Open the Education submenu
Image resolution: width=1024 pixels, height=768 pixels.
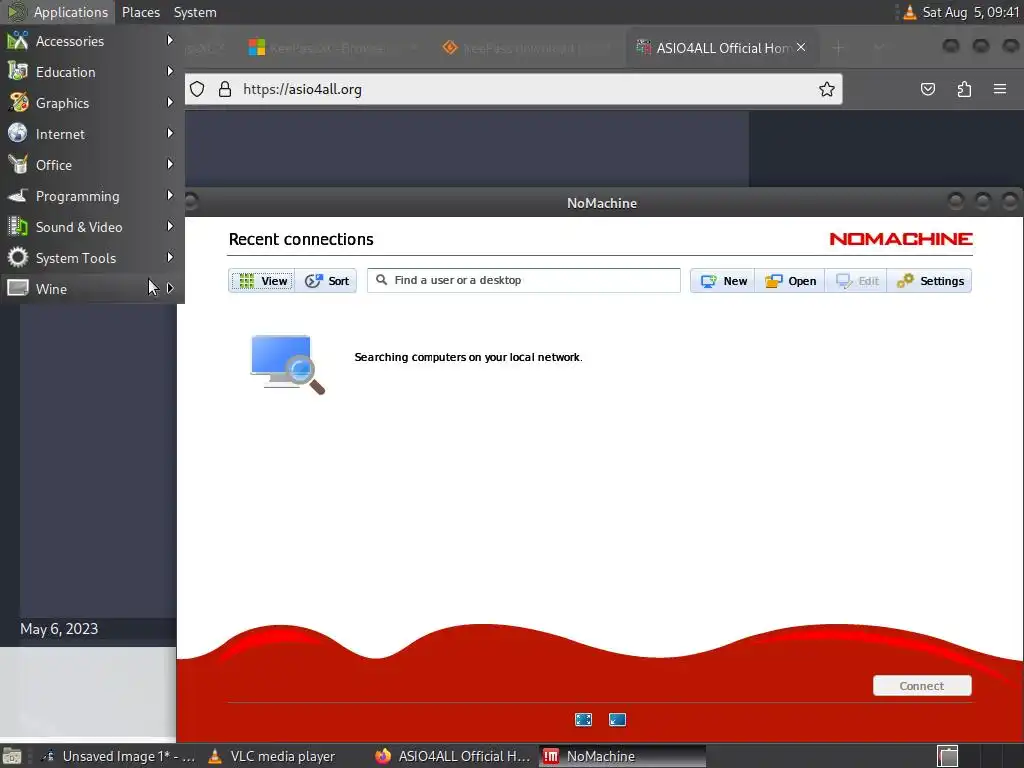(92, 72)
